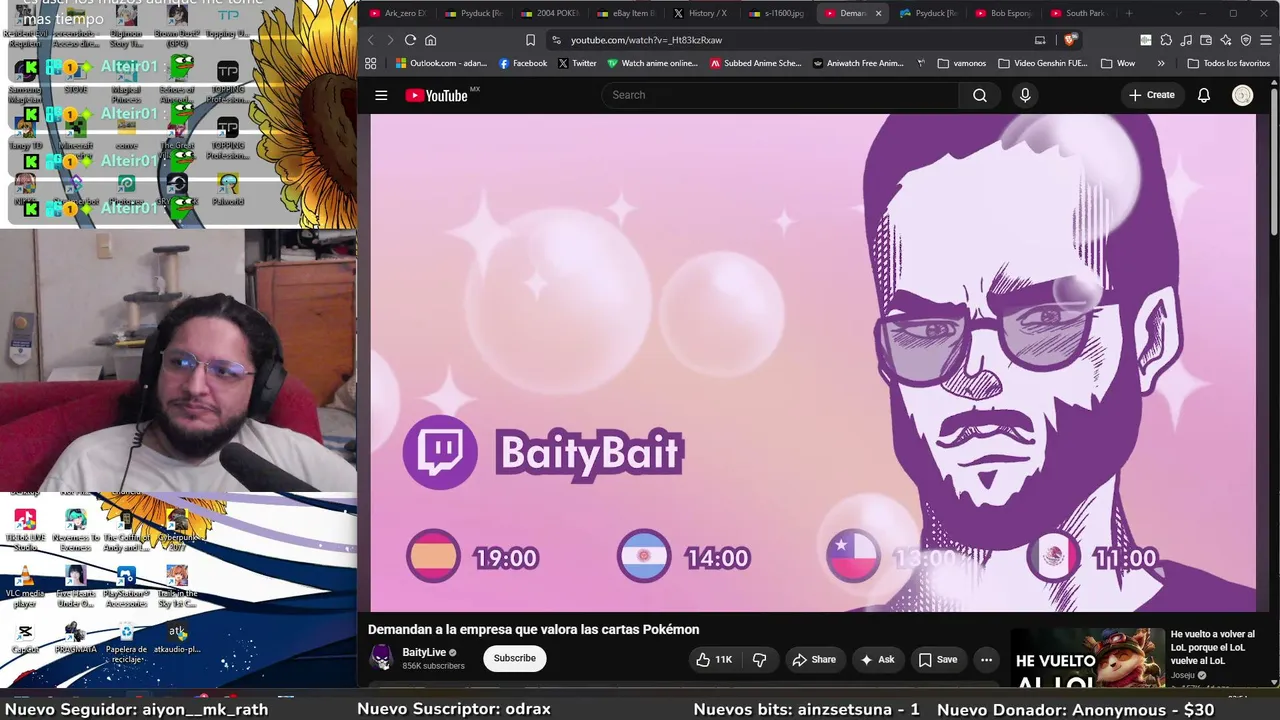This screenshot has height=720, width=1280.
Task: Open the Aniwatch Free Anim... bookmark
Action: coord(858,63)
